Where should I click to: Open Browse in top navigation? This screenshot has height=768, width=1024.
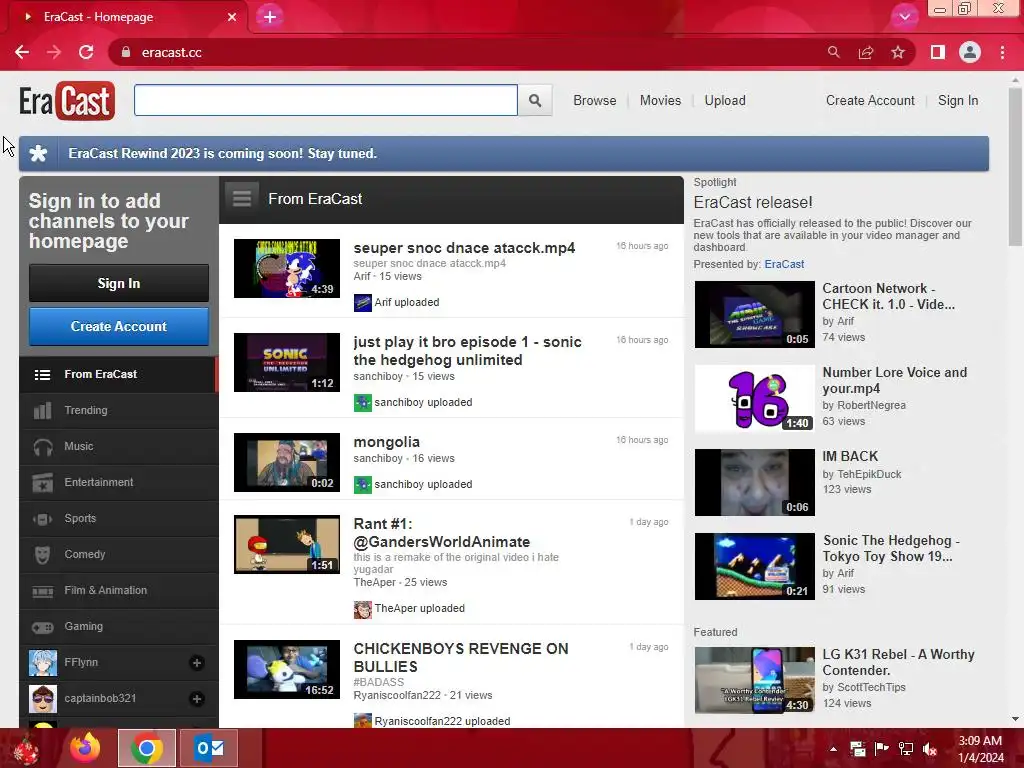pyautogui.click(x=595, y=101)
